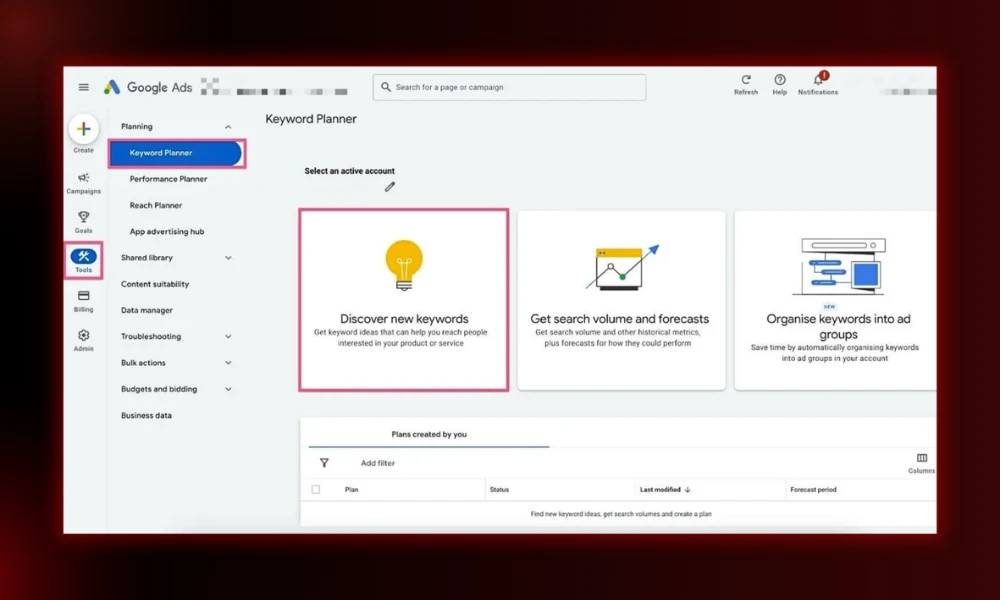This screenshot has height=600, width=1000.
Task: Switch to Plans created by you tab
Action: click(429, 434)
